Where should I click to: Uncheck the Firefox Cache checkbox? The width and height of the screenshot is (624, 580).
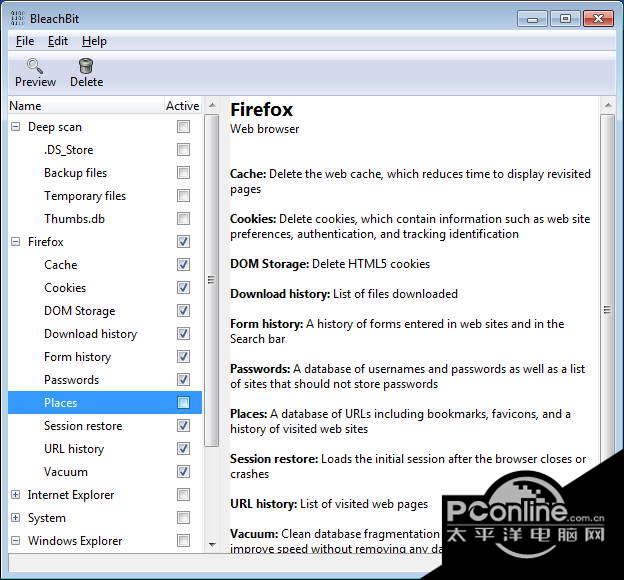click(x=183, y=265)
